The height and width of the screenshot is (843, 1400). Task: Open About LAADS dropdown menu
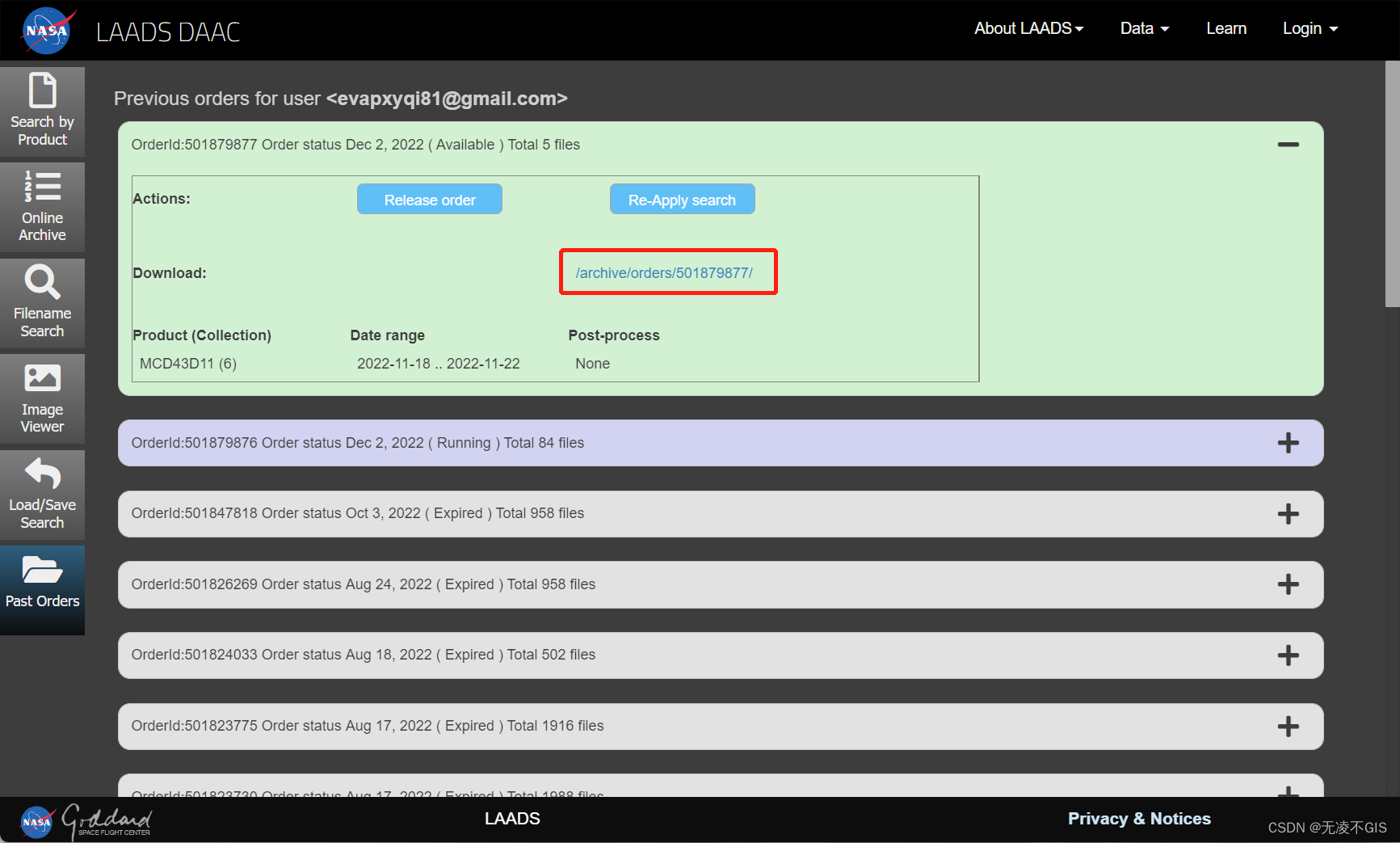pos(1028,28)
